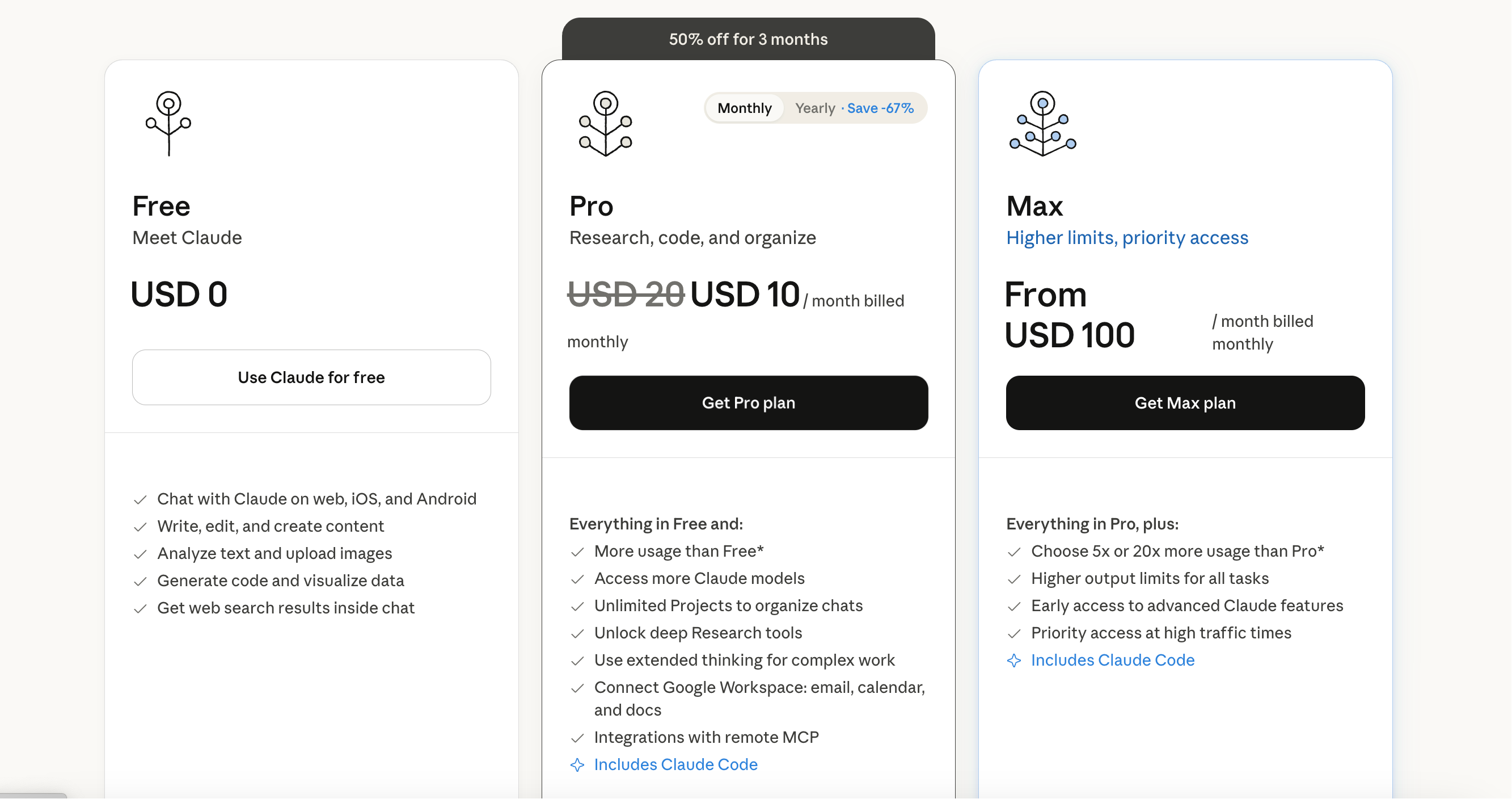Screen dimensions: 1512x799
Task: Click the 'Unlock deep Research tools' feature
Action: click(x=698, y=633)
